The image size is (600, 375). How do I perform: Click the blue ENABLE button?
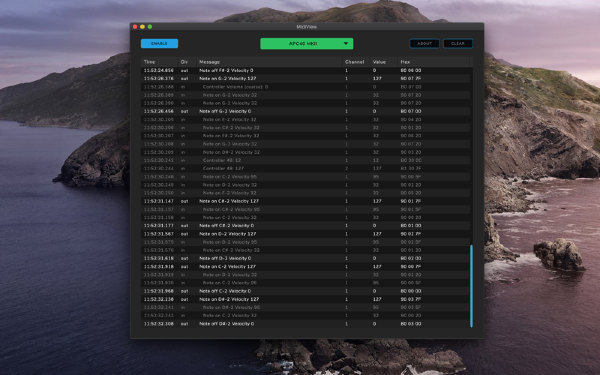tap(159, 44)
